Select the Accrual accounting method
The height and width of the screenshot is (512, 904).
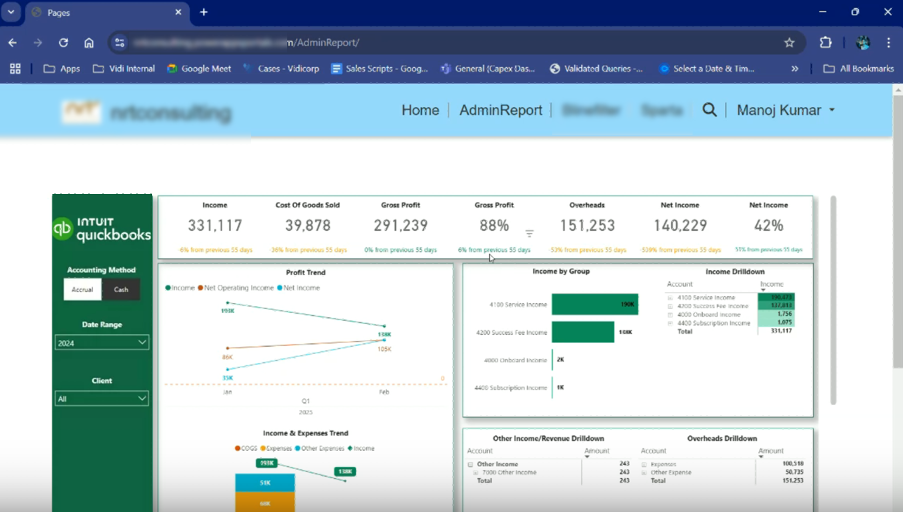click(x=82, y=289)
